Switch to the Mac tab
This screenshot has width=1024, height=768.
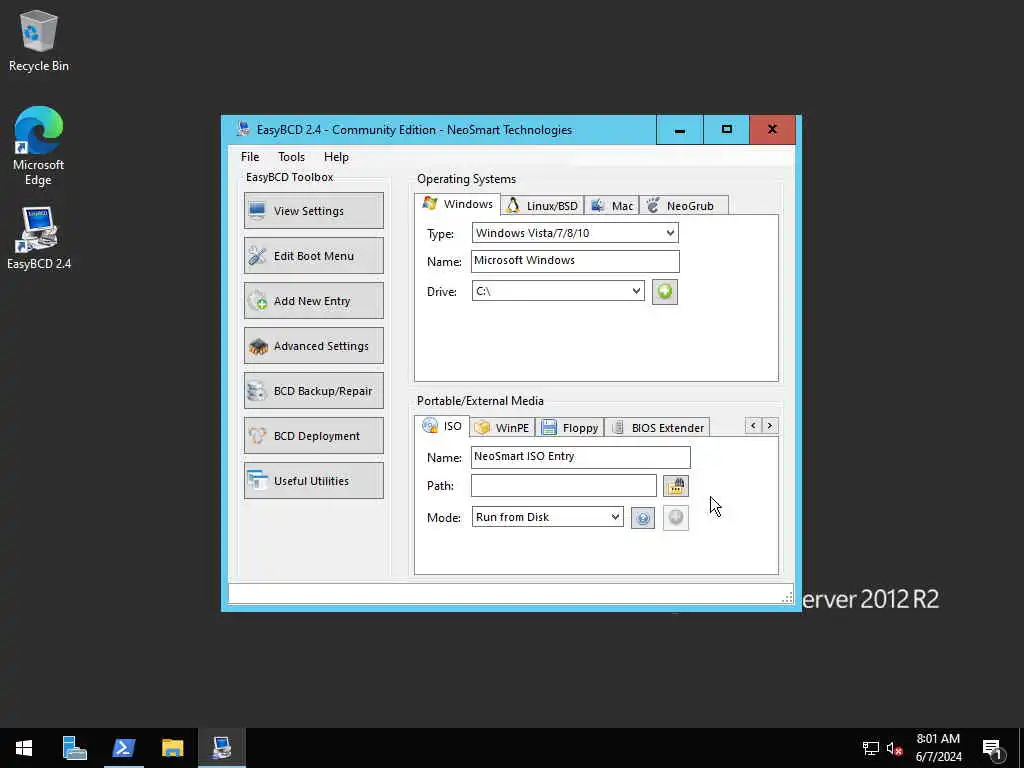click(x=612, y=206)
